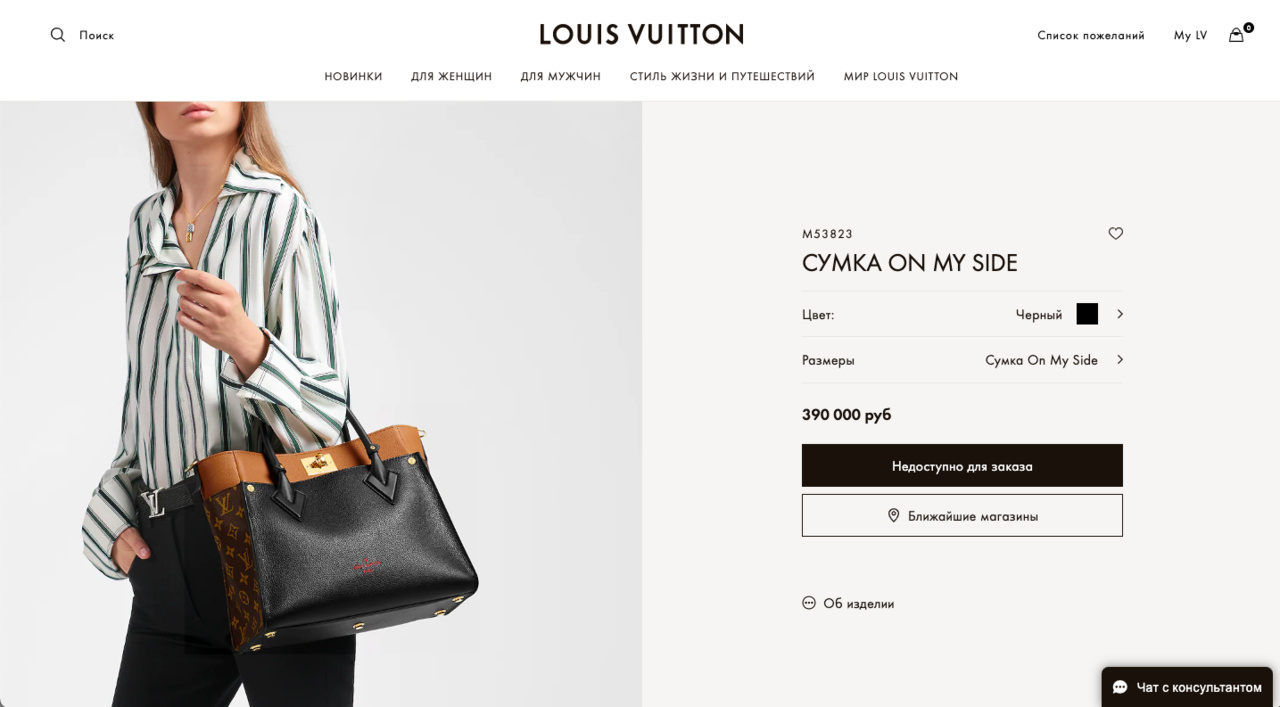1280x707 pixels.
Task: Click the Поиск search field
Action: tap(96, 35)
